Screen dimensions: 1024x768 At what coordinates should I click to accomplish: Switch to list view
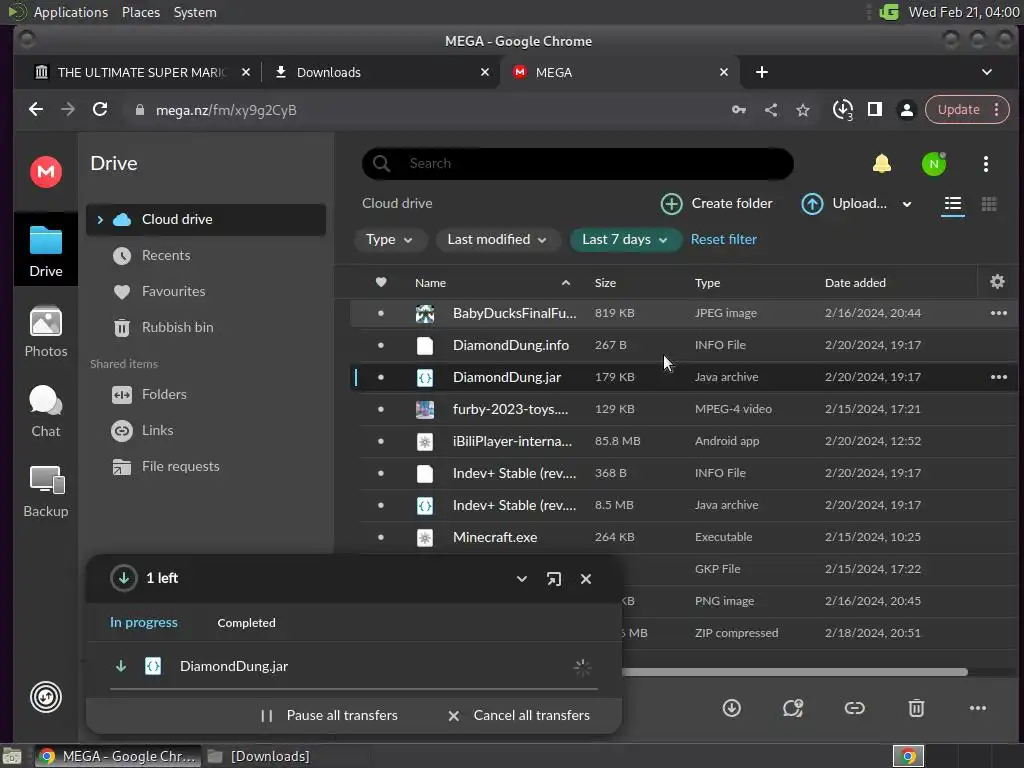(x=953, y=204)
